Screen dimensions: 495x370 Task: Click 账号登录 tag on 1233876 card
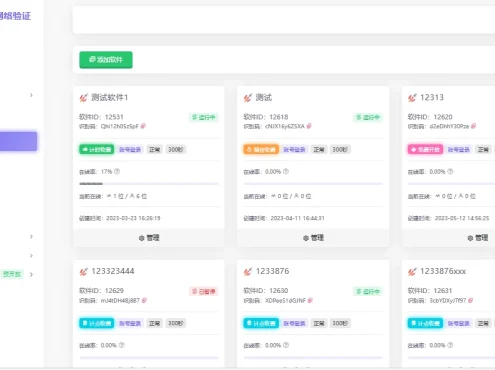tap(294, 323)
